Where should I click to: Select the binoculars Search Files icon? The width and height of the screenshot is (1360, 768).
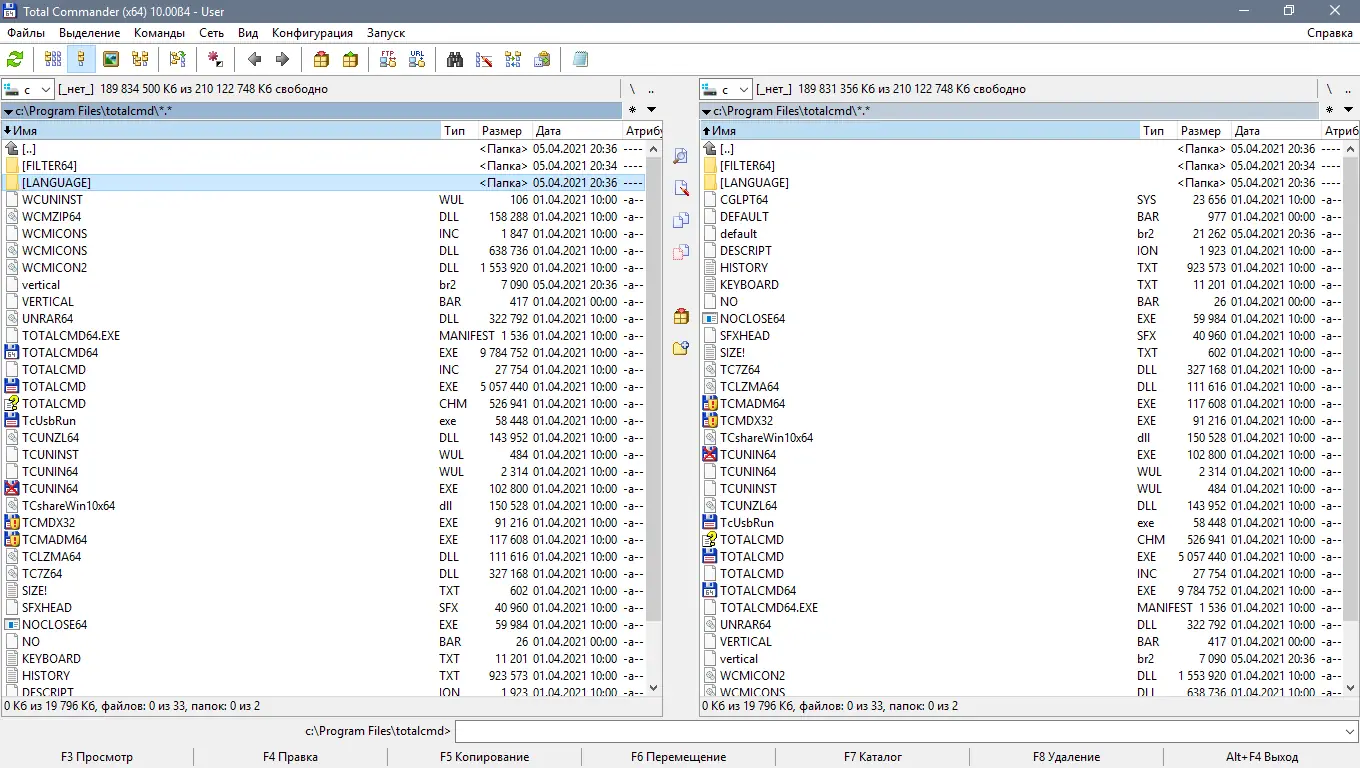(x=454, y=59)
